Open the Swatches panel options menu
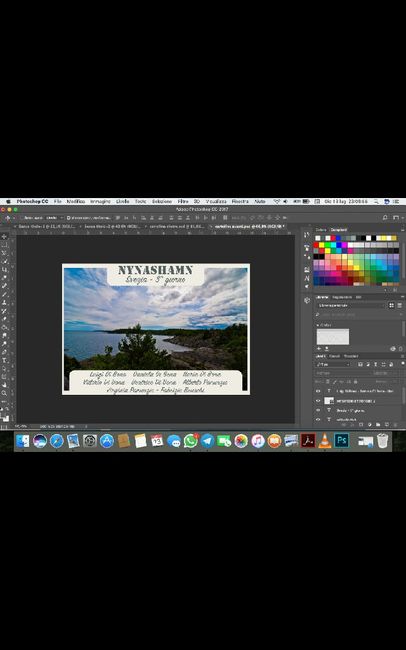 [x=402, y=230]
